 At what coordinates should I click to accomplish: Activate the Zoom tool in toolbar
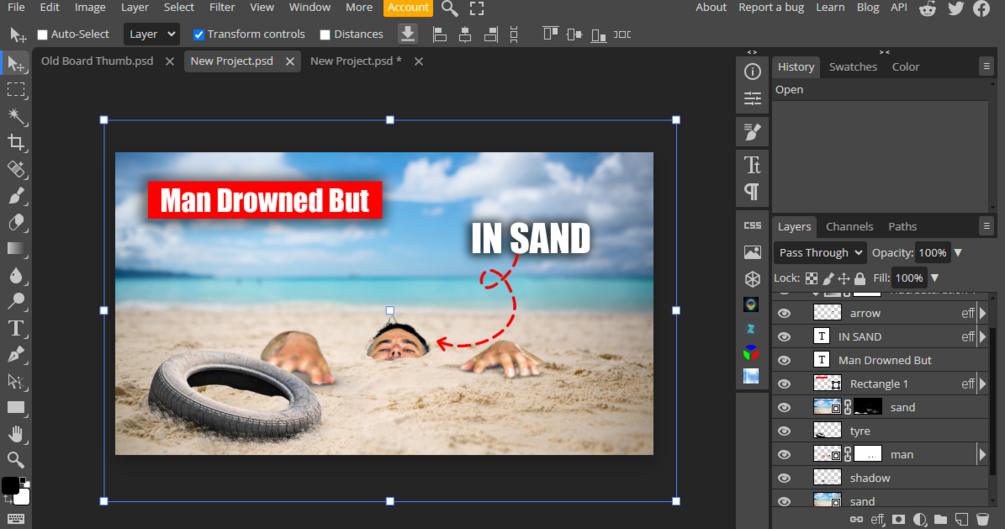tap(16, 460)
